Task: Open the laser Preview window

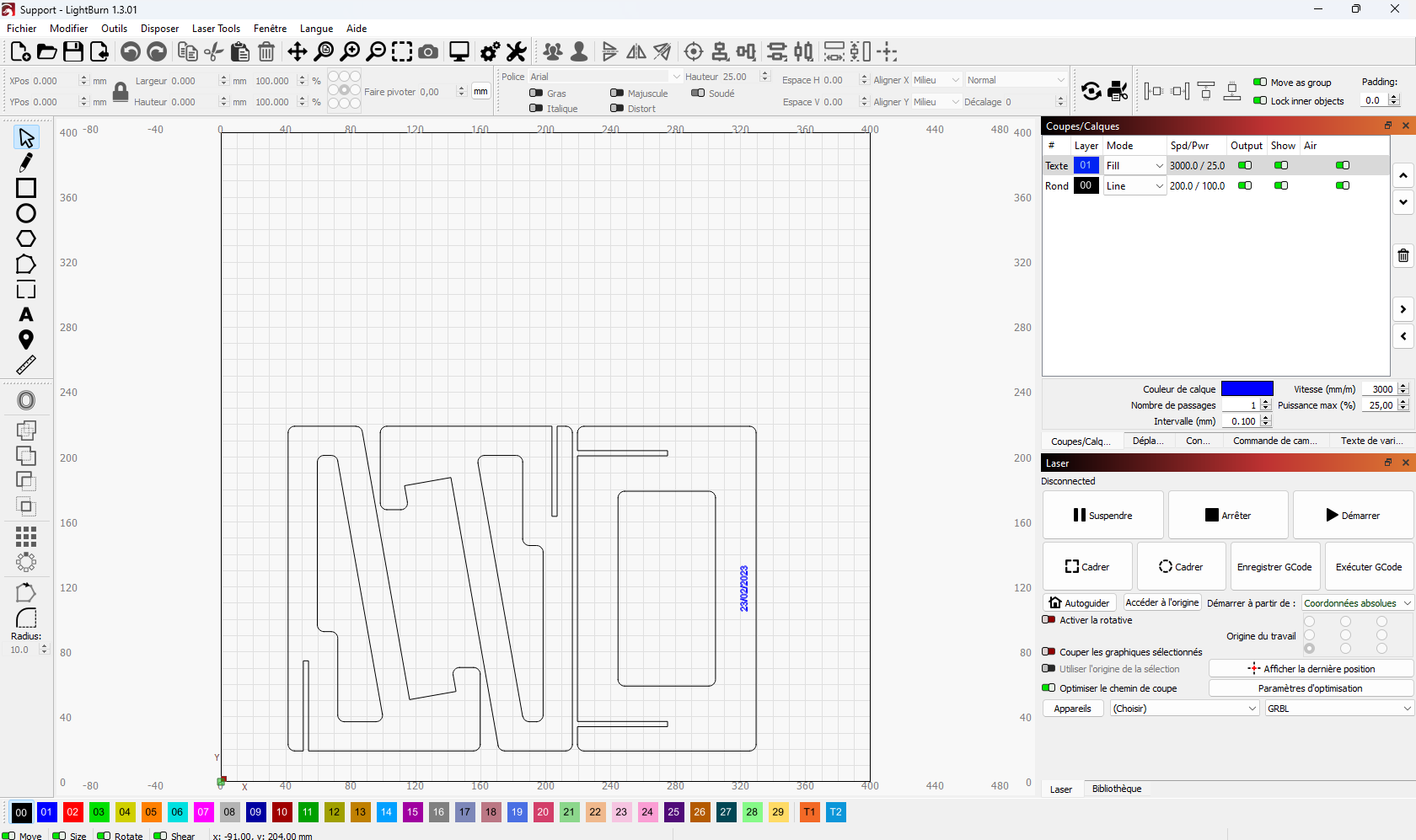Action: 459,51
